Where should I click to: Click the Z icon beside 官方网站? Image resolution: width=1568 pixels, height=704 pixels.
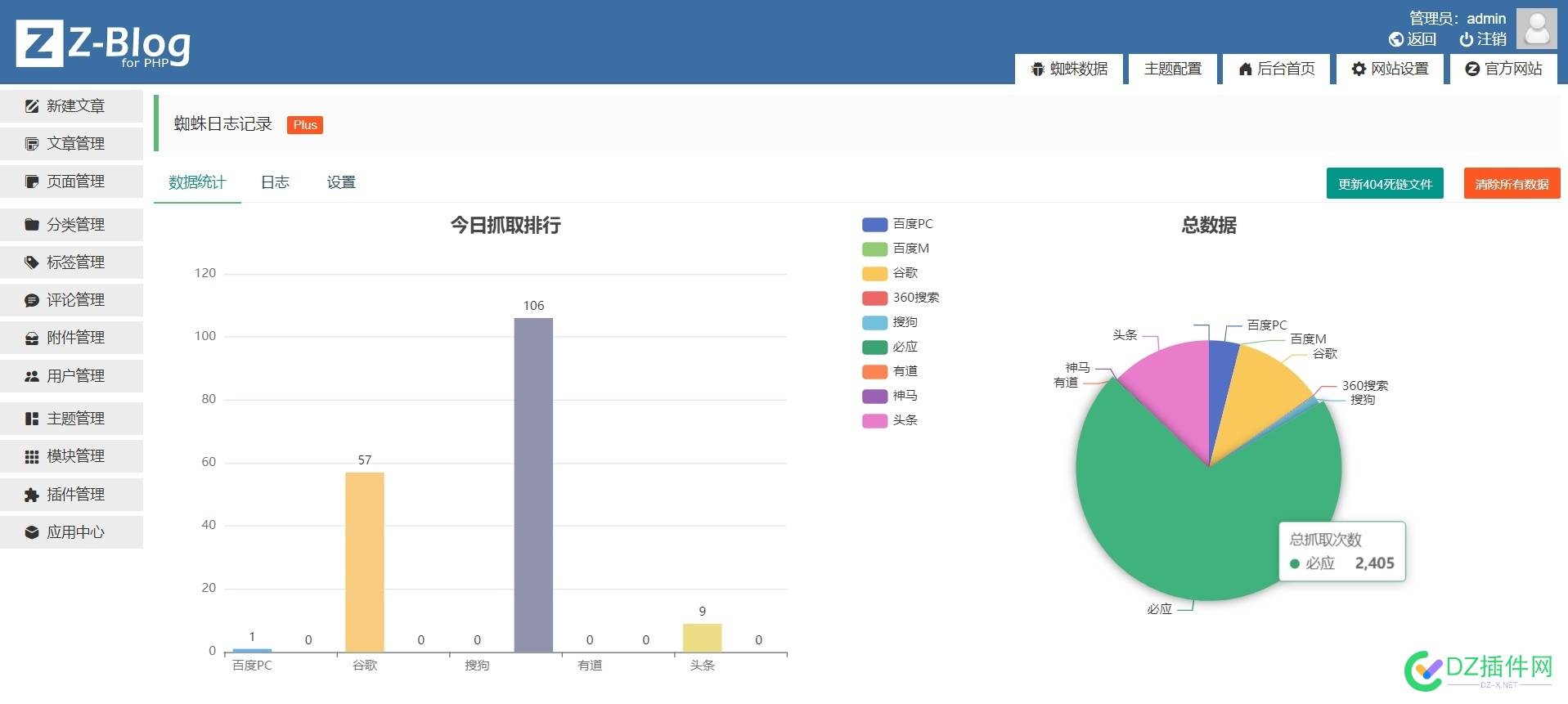point(1472,69)
